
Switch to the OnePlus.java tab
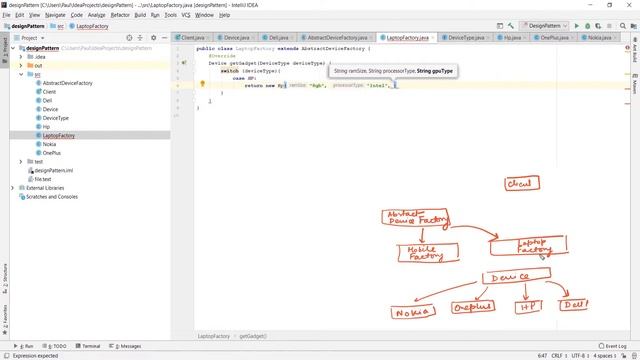554,38
